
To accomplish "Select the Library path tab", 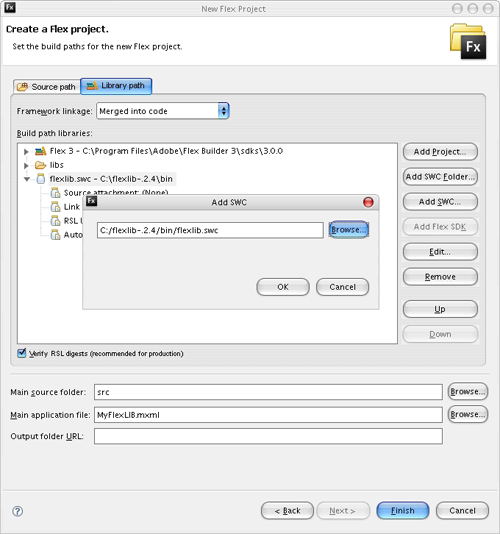I will click(116, 86).
